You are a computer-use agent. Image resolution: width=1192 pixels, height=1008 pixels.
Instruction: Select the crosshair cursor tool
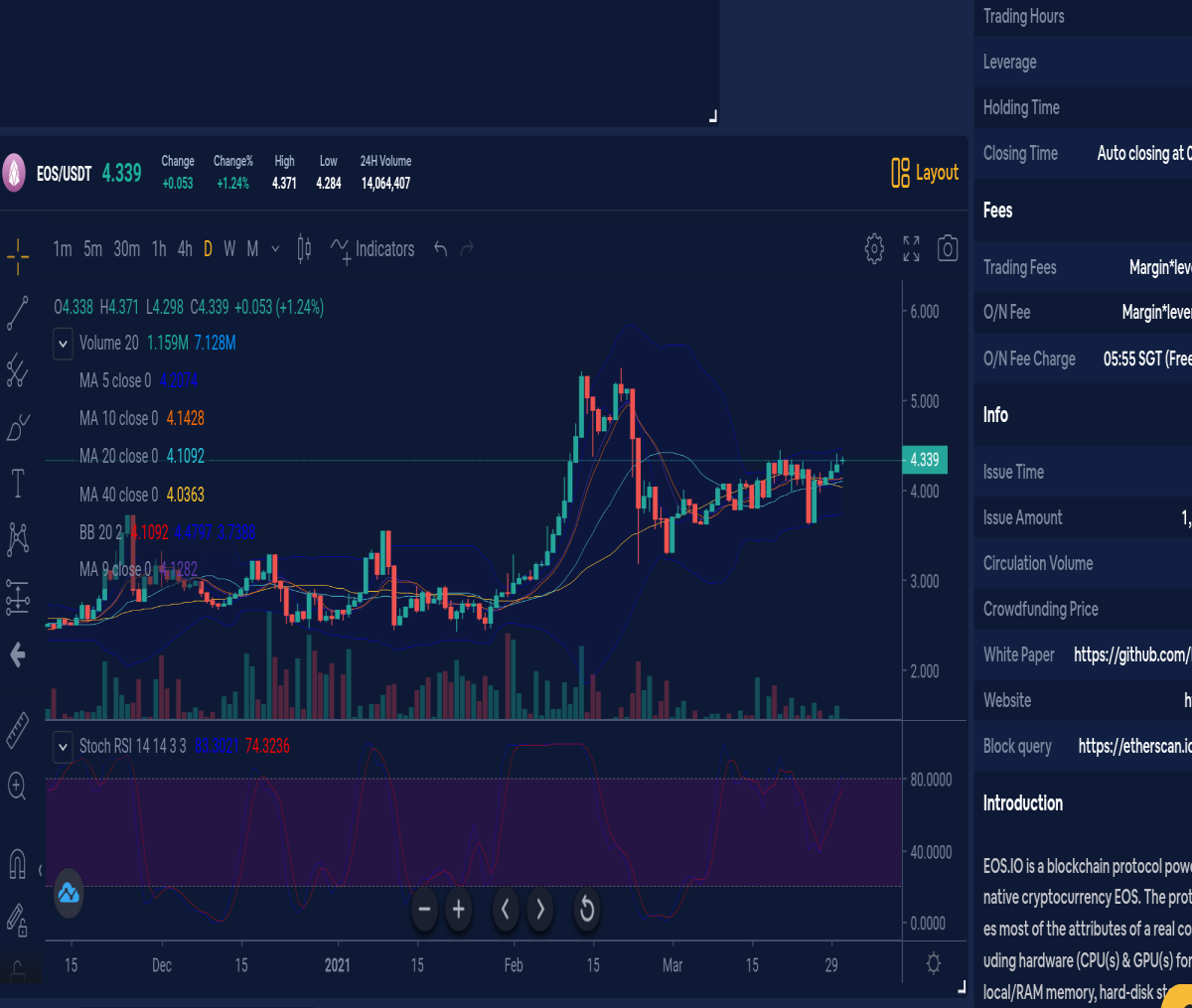pos(18,255)
